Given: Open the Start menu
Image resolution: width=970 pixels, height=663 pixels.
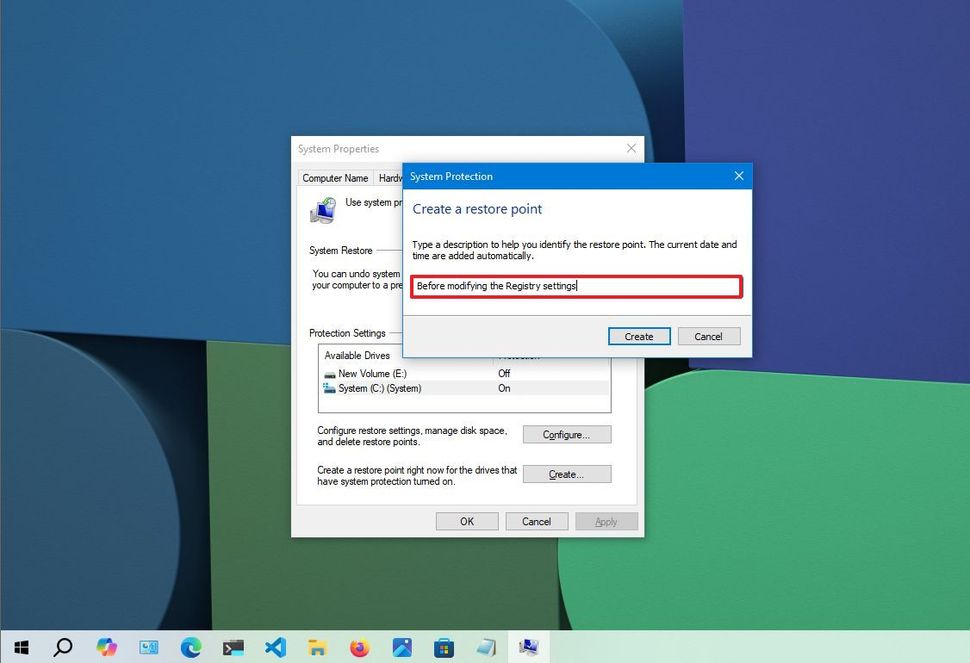Looking at the screenshot, I should 20,647.
